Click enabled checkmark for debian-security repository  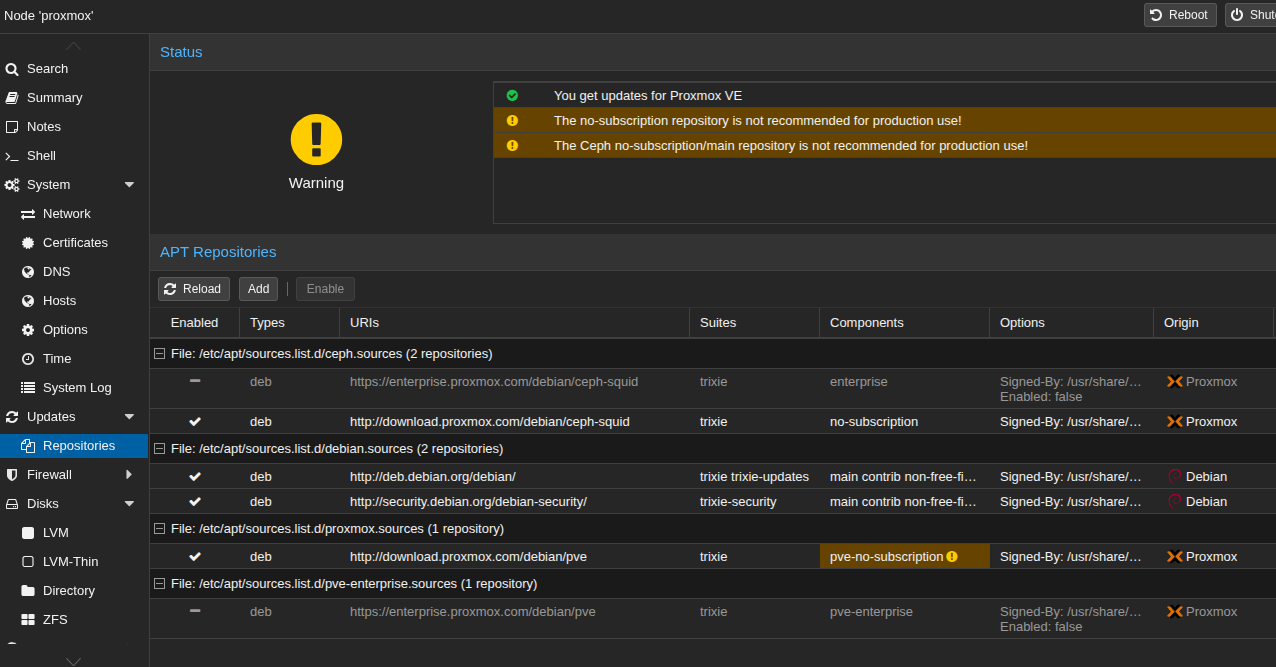(x=195, y=502)
